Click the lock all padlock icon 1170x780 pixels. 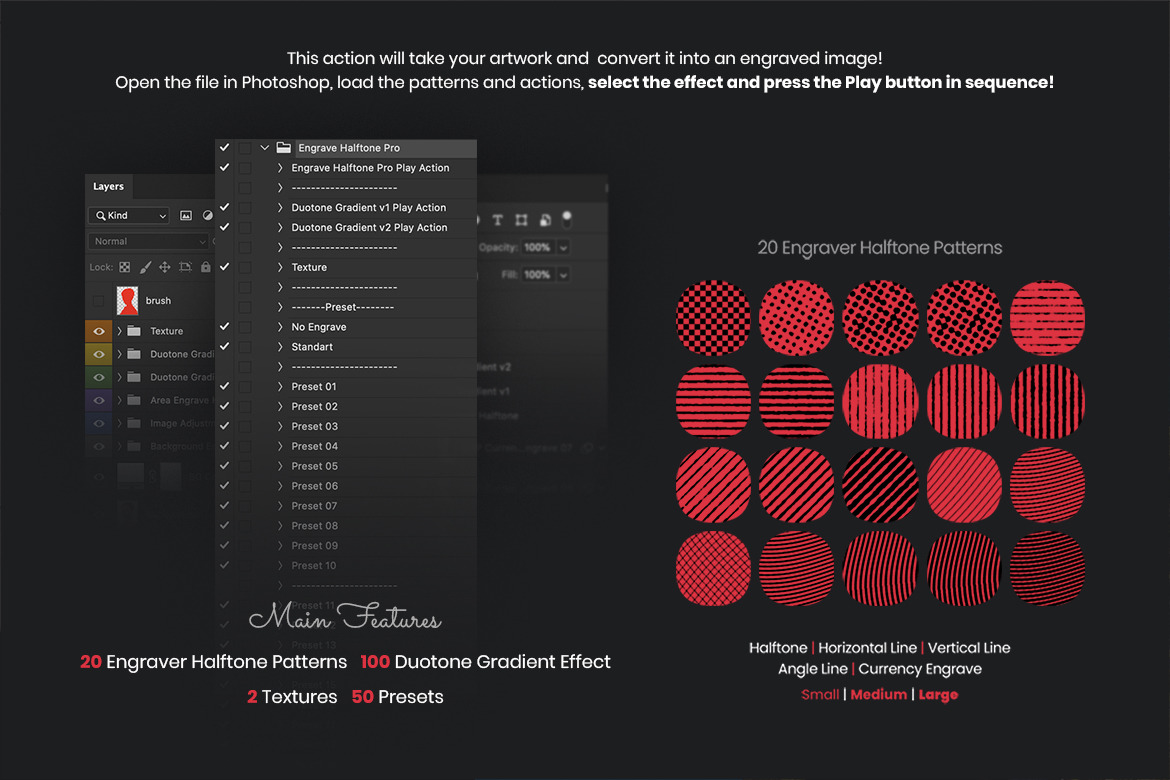coord(205,267)
